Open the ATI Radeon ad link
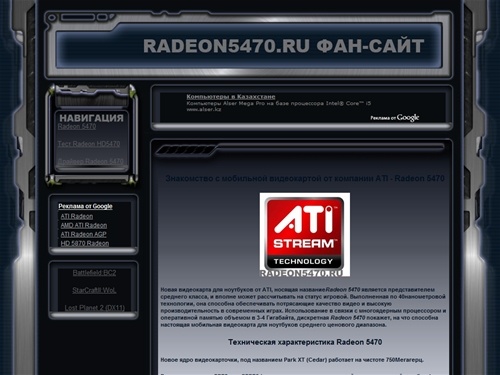The width and height of the screenshot is (500, 375). (77, 216)
